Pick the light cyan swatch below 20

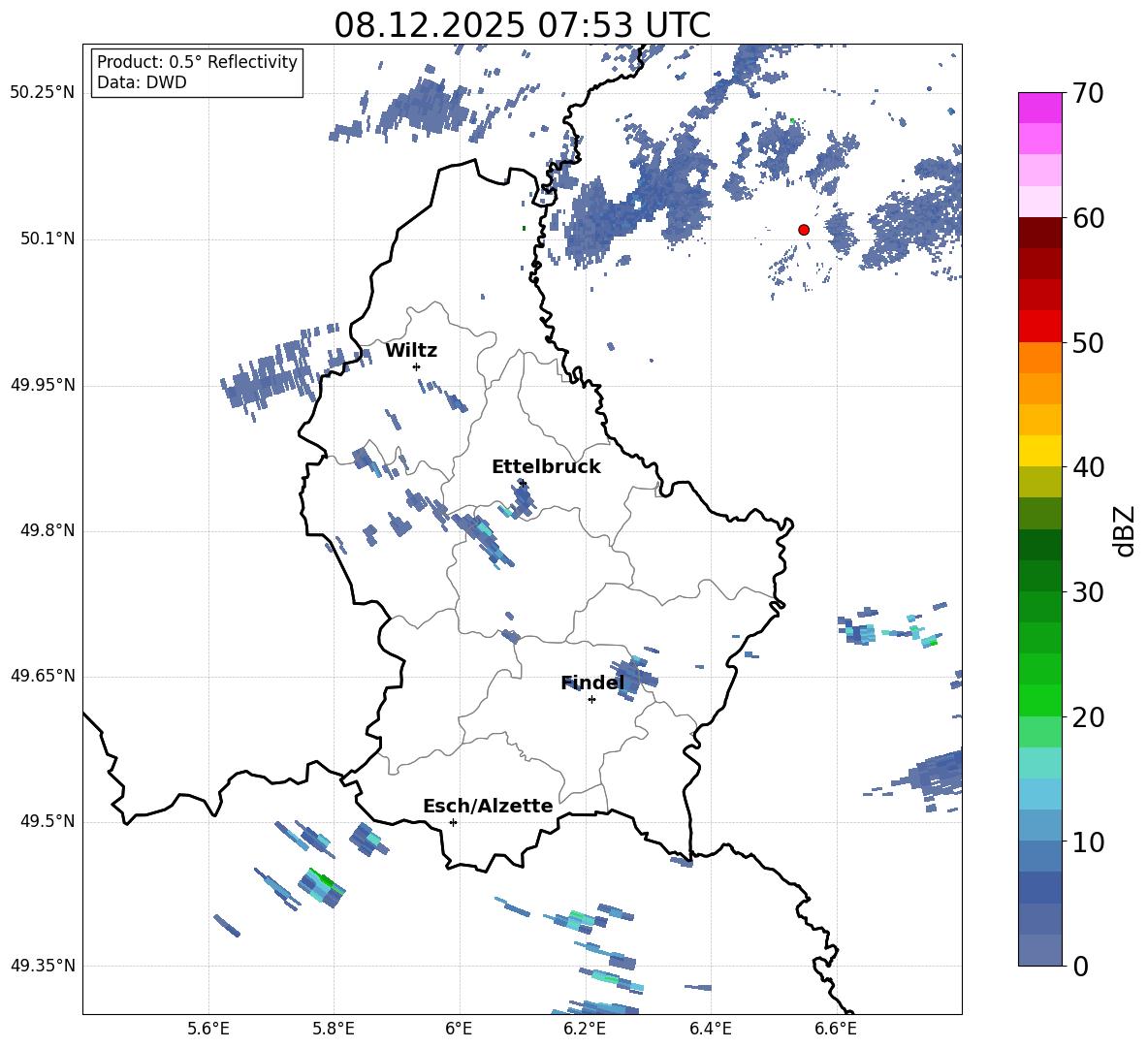(1039, 763)
